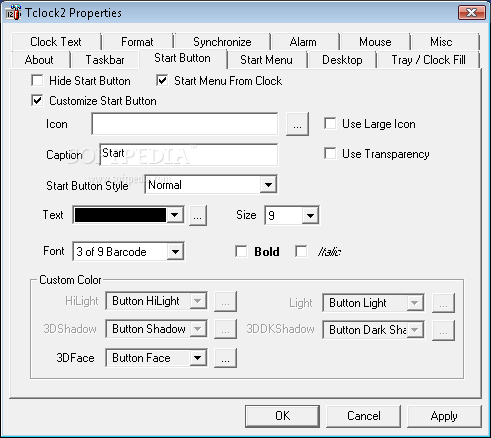Switch to the Misc tab
This screenshot has height=438, width=491.
point(441,42)
